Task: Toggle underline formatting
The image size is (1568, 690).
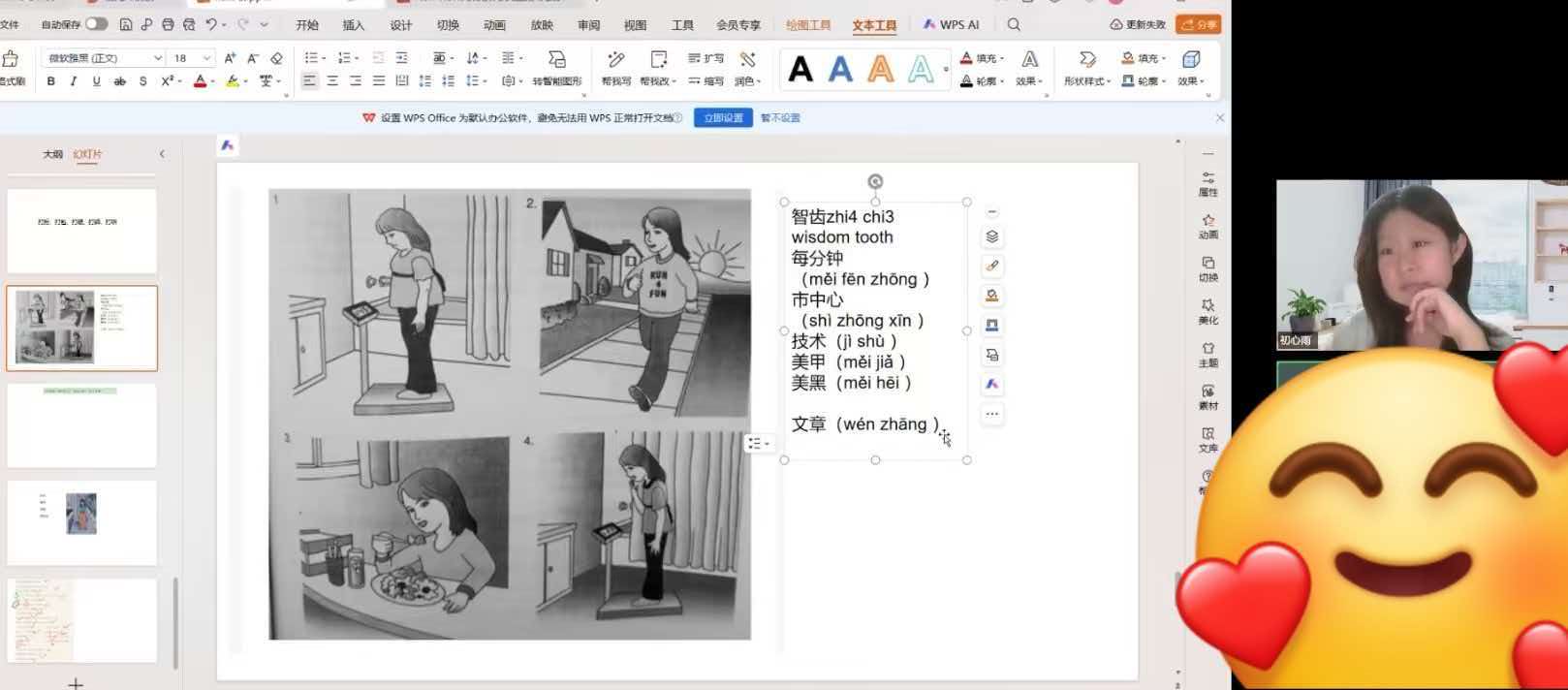Action: [96, 81]
